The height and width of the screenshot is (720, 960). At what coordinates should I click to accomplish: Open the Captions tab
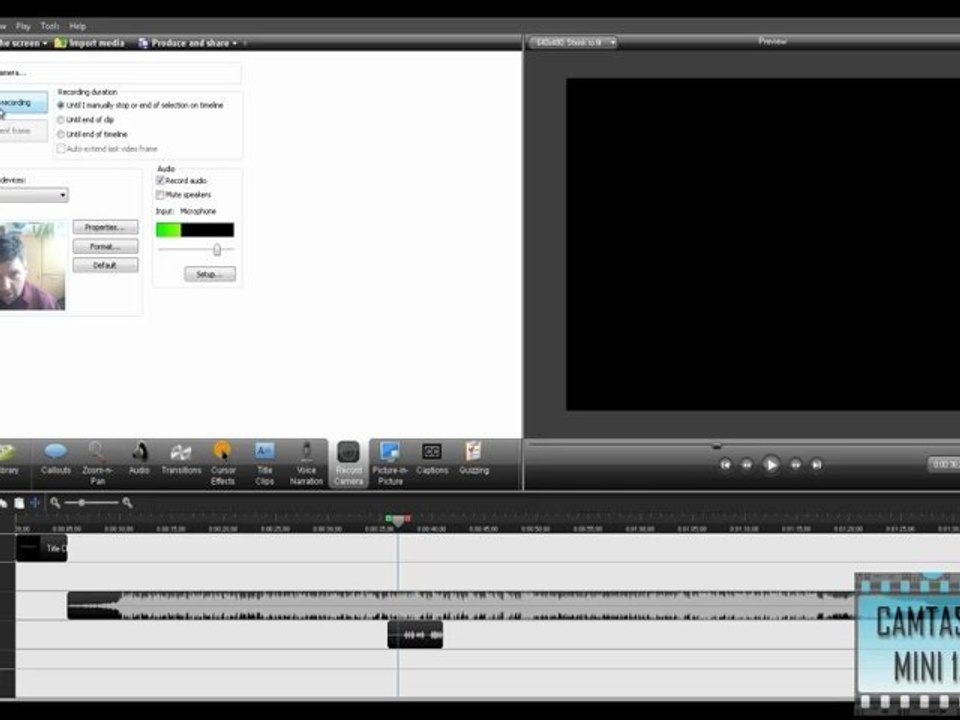tap(432, 459)
